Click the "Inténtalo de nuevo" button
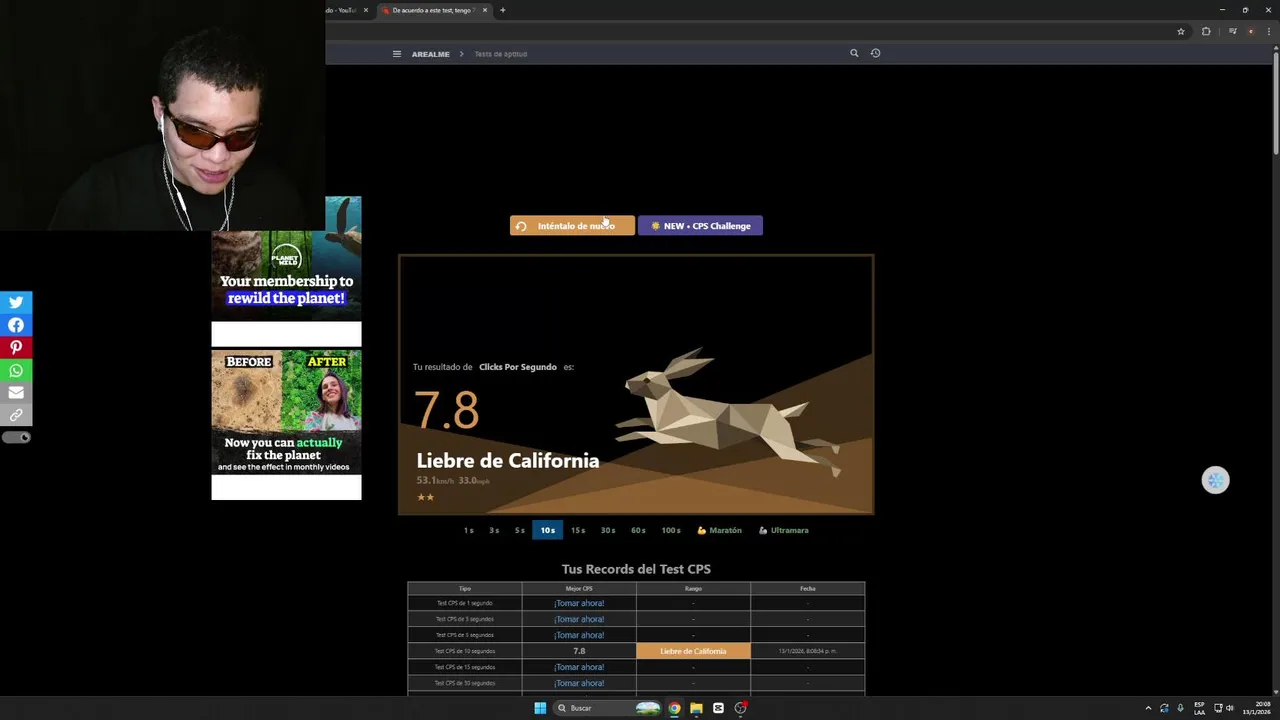The width and height of the screenshot is (1280, 720). (x=572, y=226)
